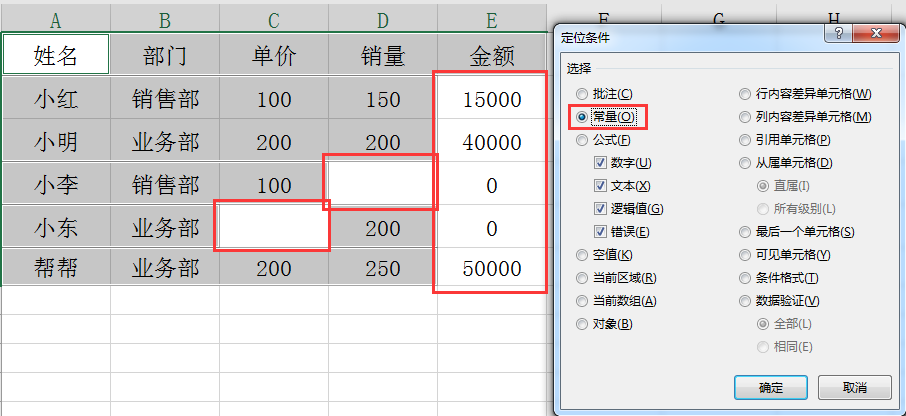Screen dimensions: 906x416
Task: Select 行内容差异单元格(W) option
Action: click(x=805, y=94)
